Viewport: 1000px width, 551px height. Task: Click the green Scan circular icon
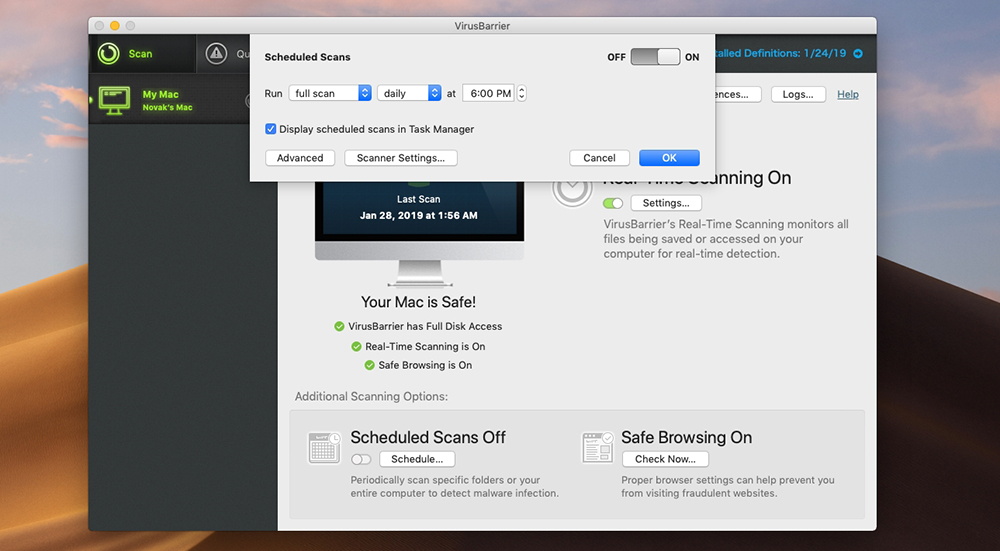(108, 54)
